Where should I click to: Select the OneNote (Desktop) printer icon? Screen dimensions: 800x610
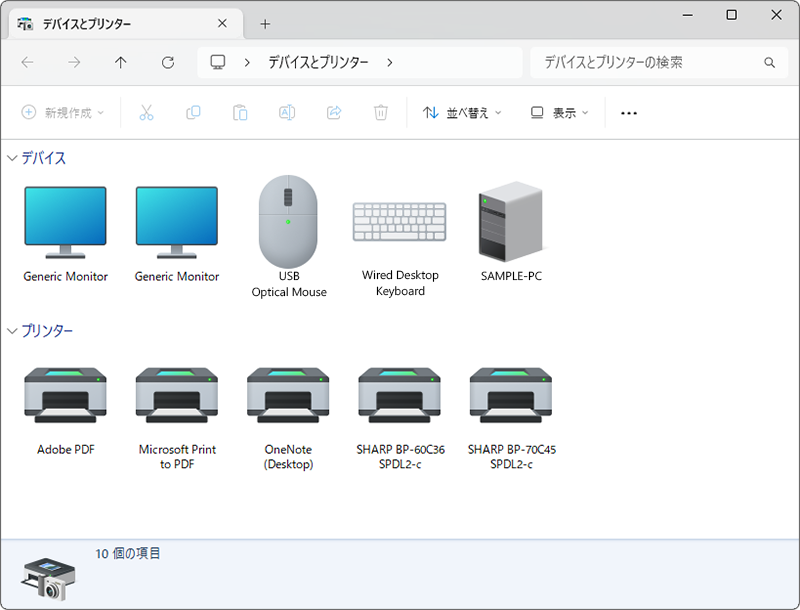(x=288, y=395)
